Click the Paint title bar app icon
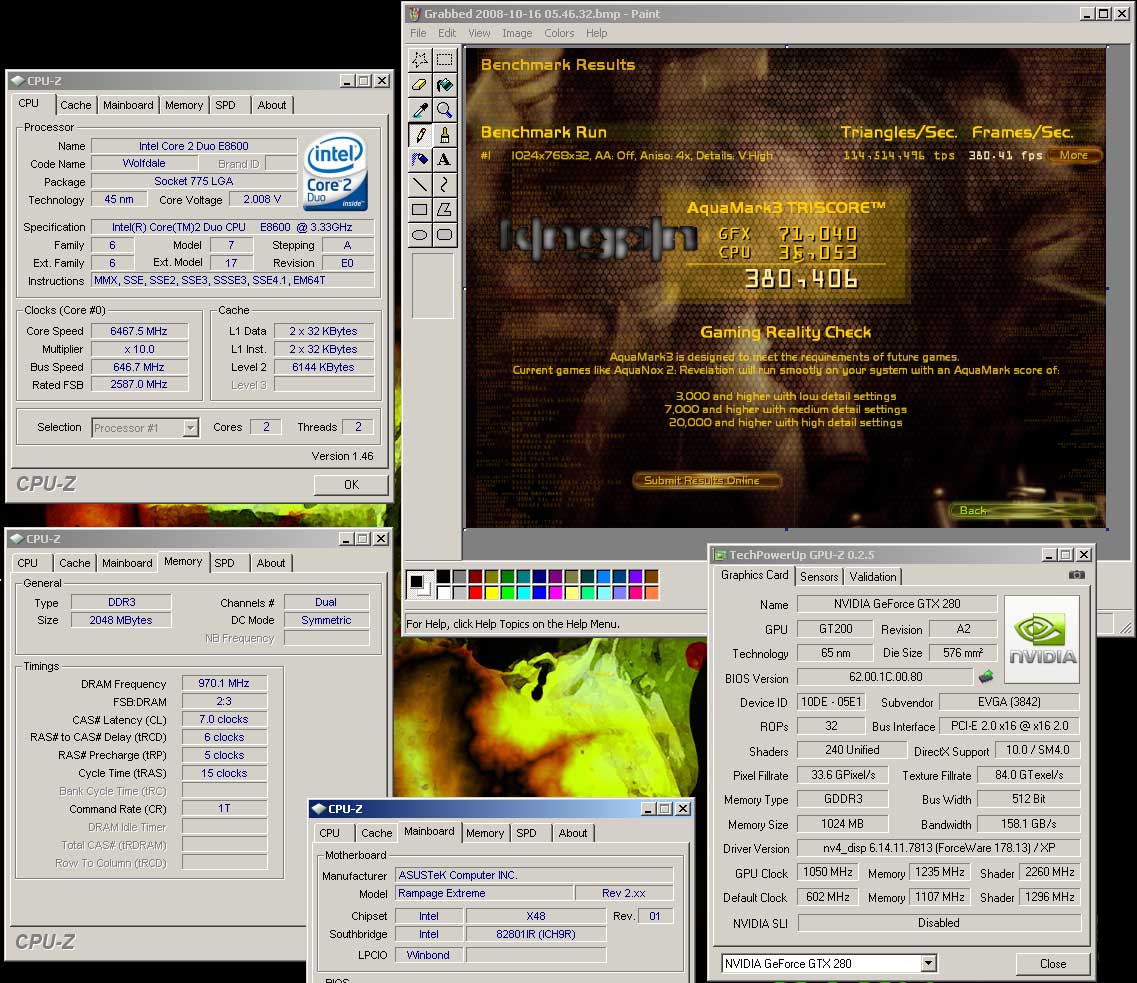This screenshot has width=1137, height=983. click(414, 14)
